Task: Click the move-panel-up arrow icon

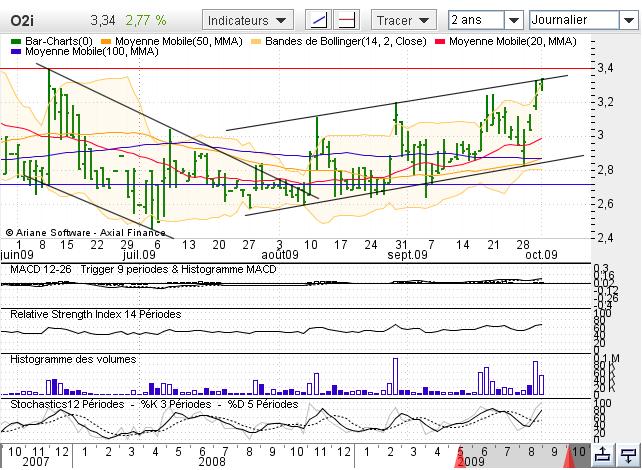Action: (602, 455)
